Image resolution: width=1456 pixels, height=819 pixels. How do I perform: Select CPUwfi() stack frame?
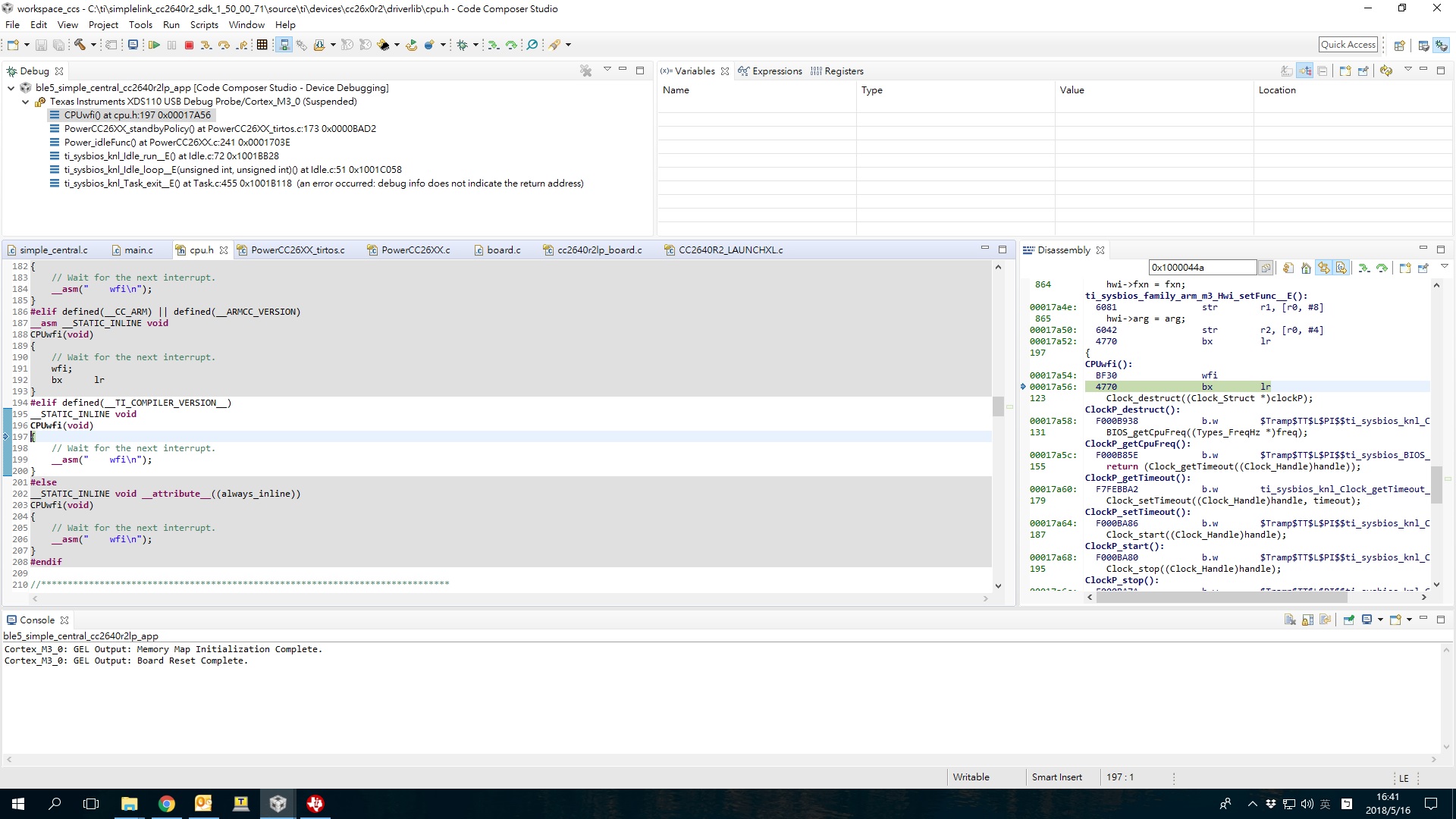(130, 115)
